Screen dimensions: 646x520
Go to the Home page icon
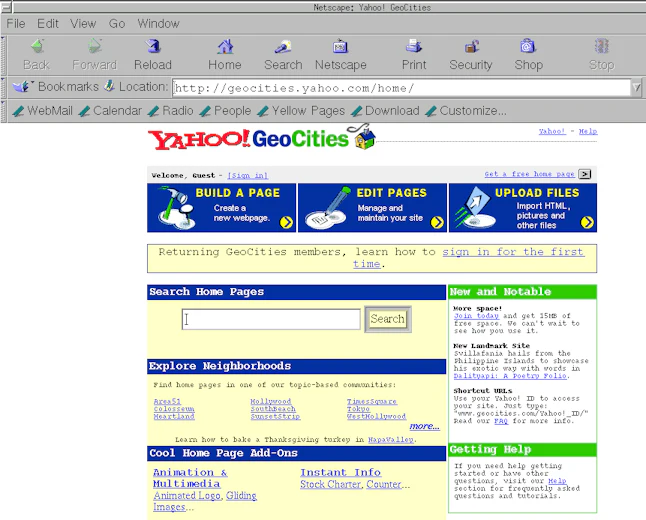pyautogui.click(x=225, y=47)
